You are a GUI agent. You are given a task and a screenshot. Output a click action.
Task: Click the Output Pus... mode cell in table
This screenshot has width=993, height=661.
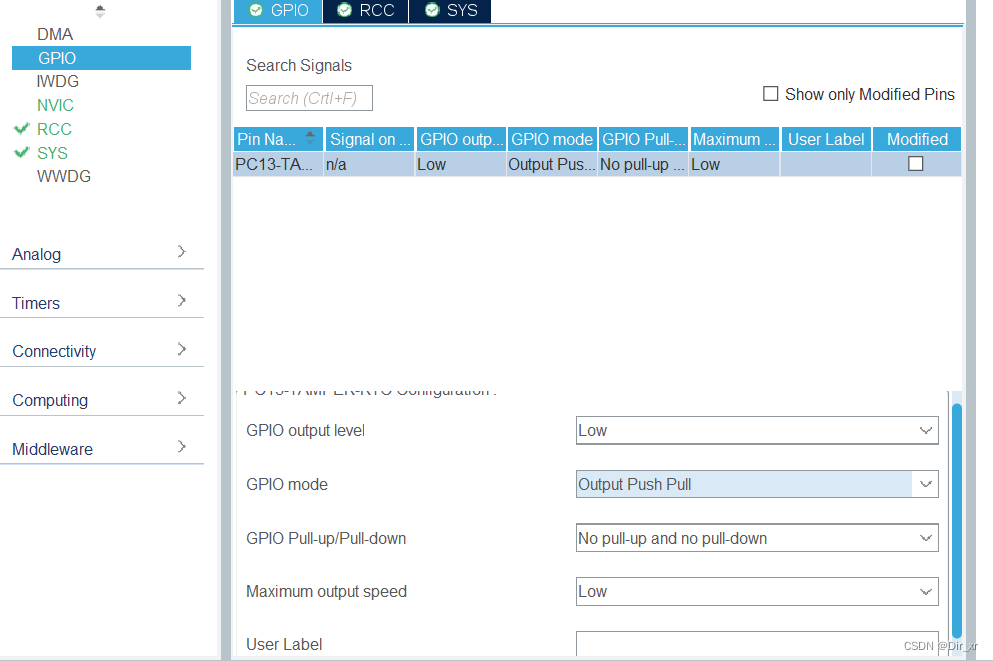click(552, 165)
